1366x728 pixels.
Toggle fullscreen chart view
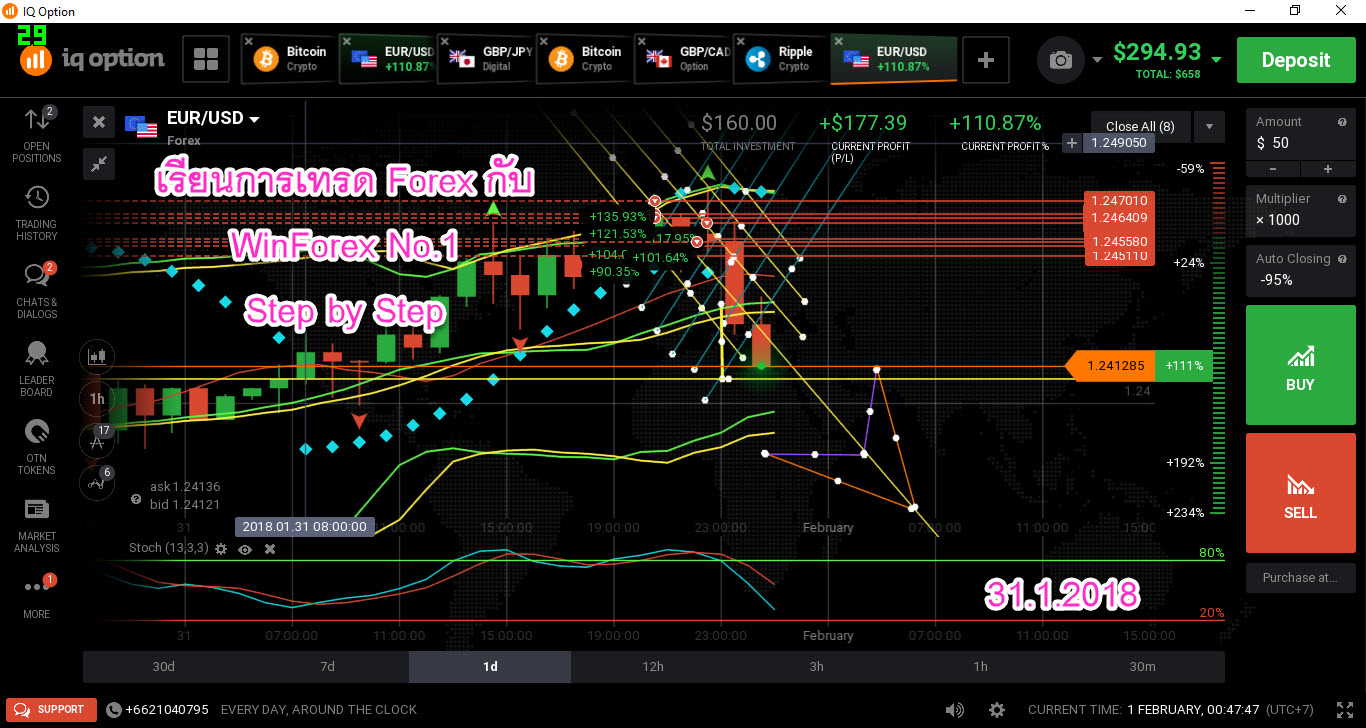coord(98,163)
